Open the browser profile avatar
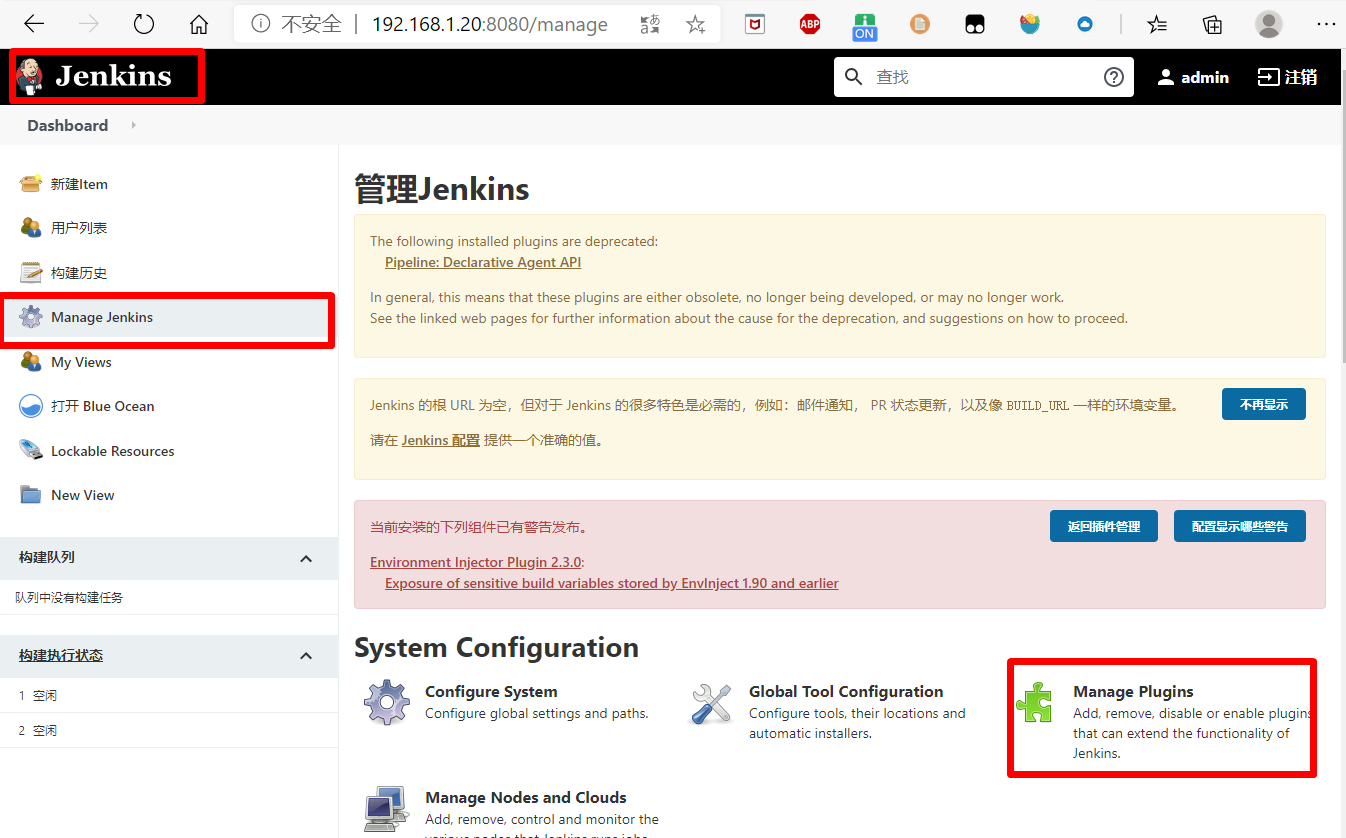This screenshot has width=1346, height=838. pos(1269,24)
